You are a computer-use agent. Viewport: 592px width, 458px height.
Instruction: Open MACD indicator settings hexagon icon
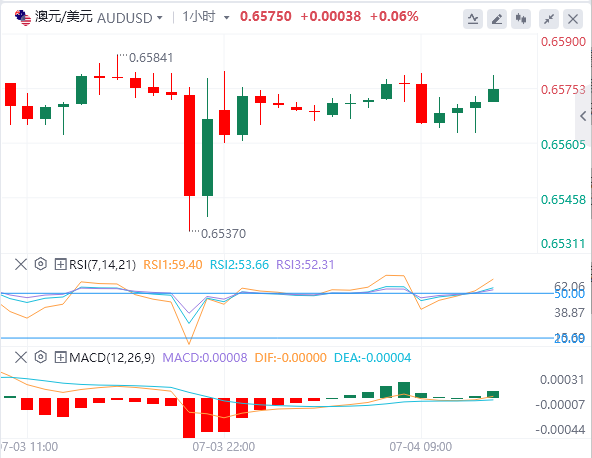click(x=40, y=357)
